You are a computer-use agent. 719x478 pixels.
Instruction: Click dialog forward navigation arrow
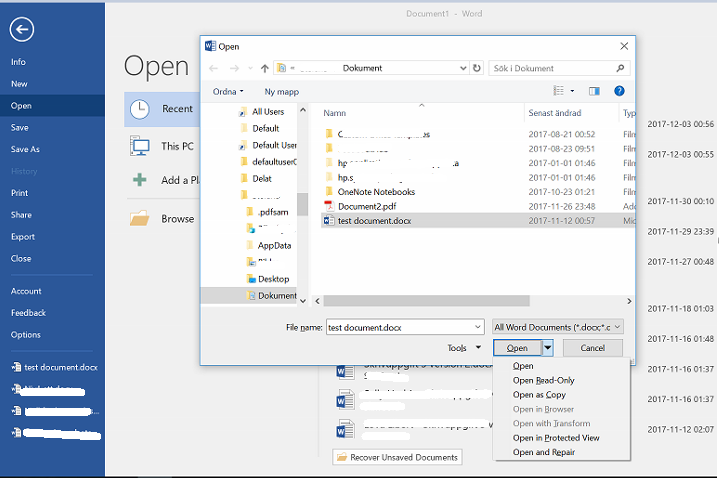[234, 68]
